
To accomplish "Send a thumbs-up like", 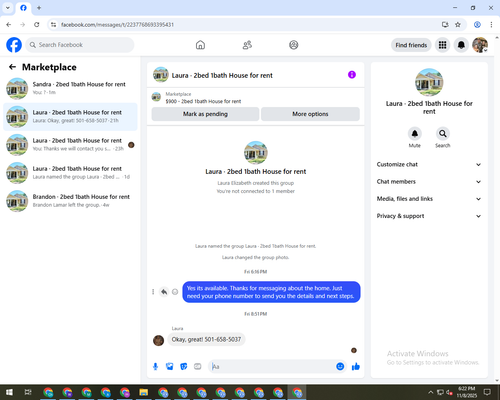I will tap(356, 367).
